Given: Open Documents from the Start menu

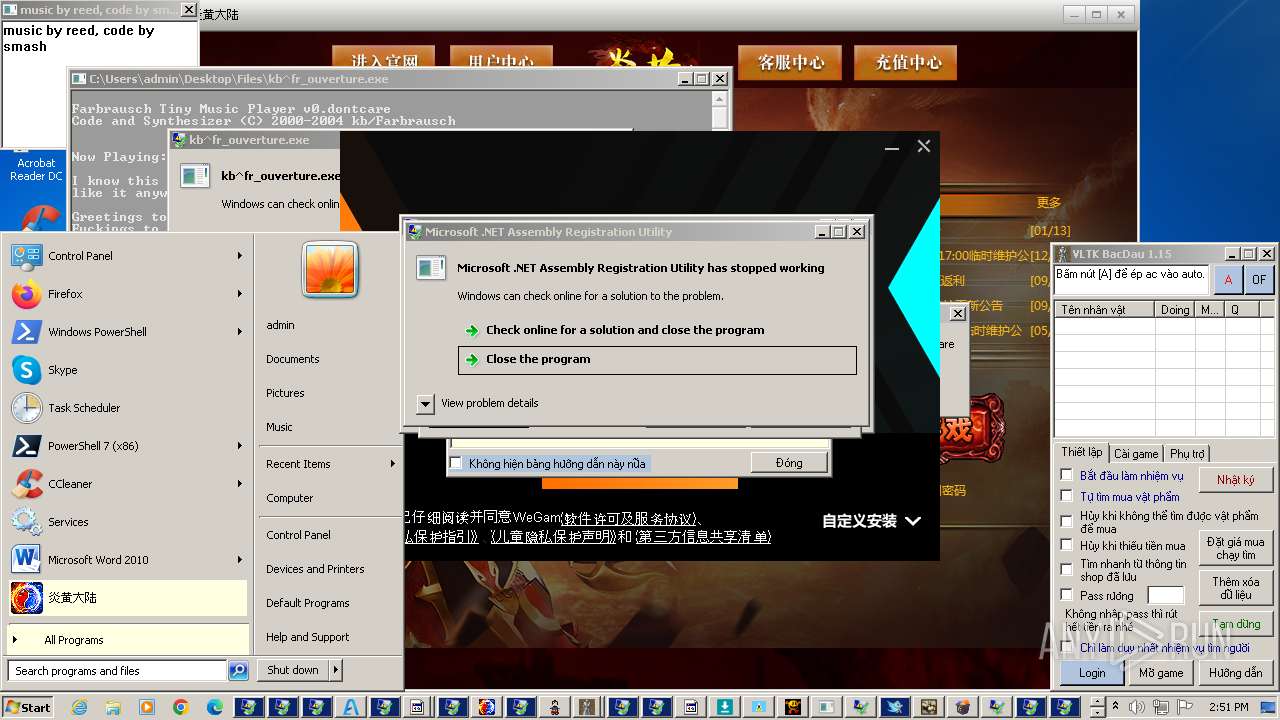Looking at the screenshot, I should click(293, 359).
